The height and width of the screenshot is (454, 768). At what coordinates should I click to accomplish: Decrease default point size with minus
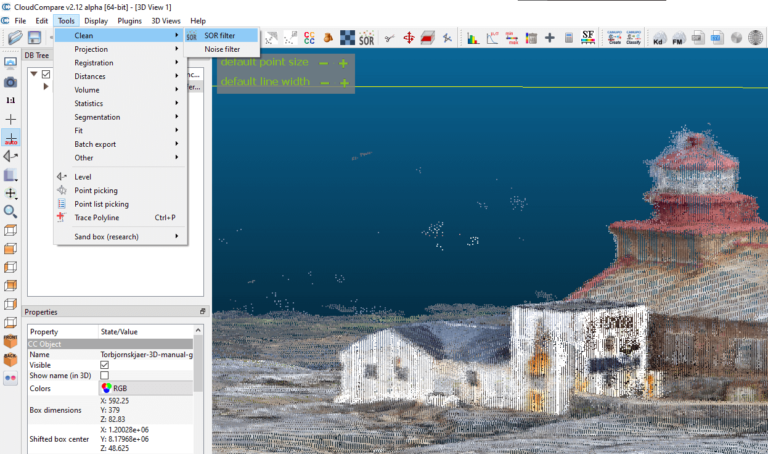[x=323, y=63]
